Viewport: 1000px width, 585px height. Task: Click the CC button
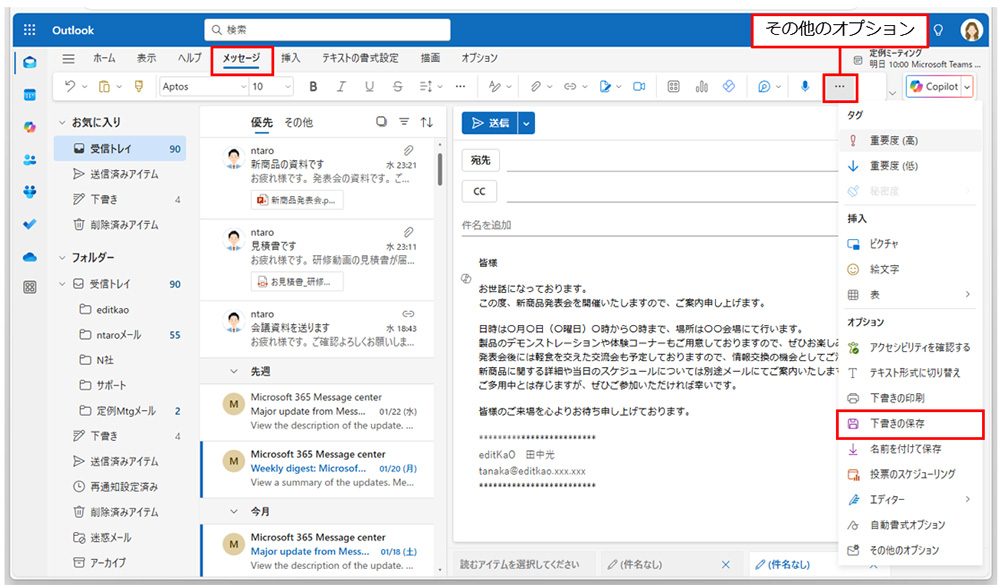[479, 191]
